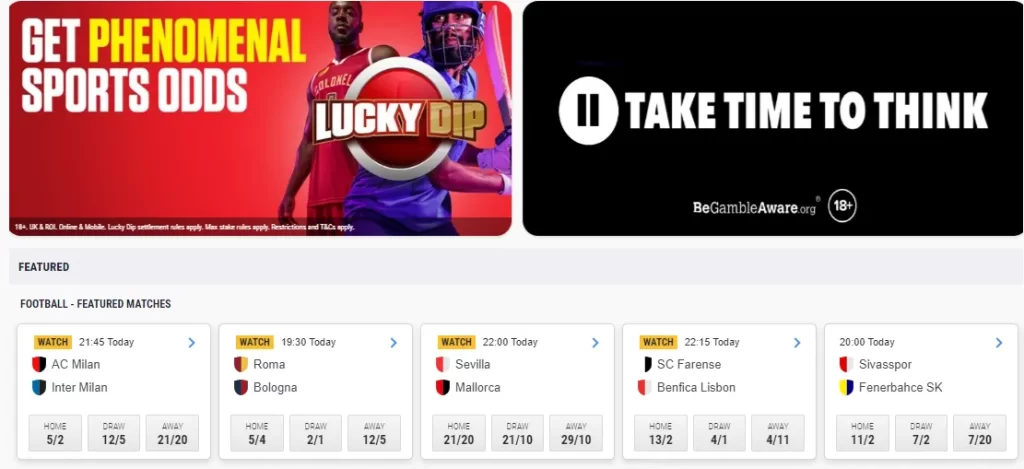Pick AWAY 29/10 odds for Mallorca
Image resolution: width=1024 pixels, height=469 pixels.
point(576,432)
